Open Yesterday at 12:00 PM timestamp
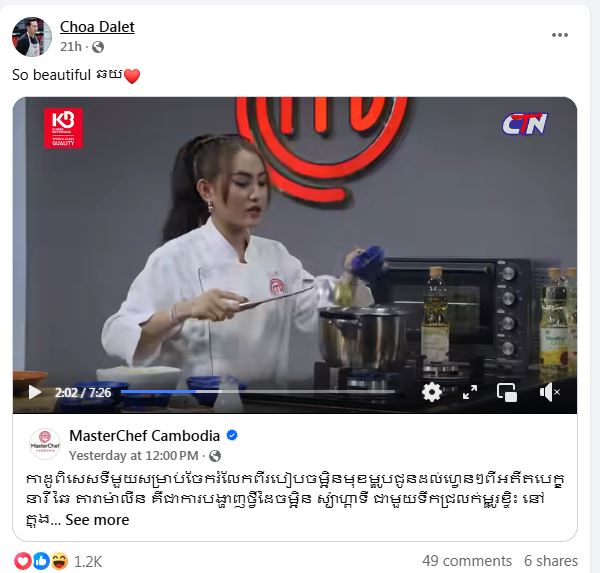The width and height of the screenshot is (600, 573). point(134,456)
